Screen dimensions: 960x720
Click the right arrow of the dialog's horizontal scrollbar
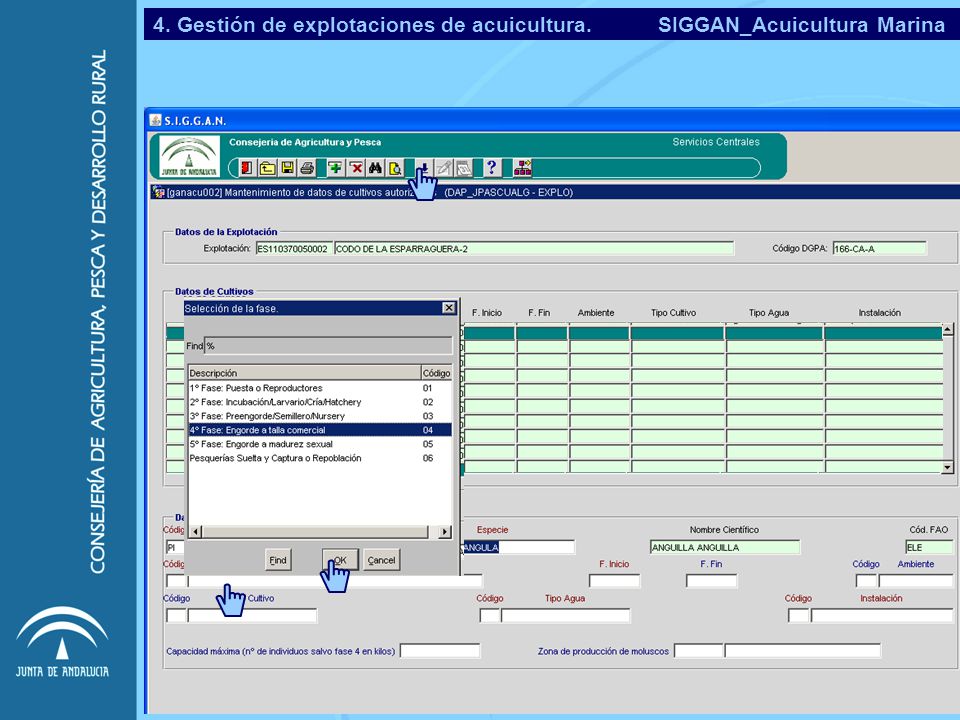click(x=445, y=531)
